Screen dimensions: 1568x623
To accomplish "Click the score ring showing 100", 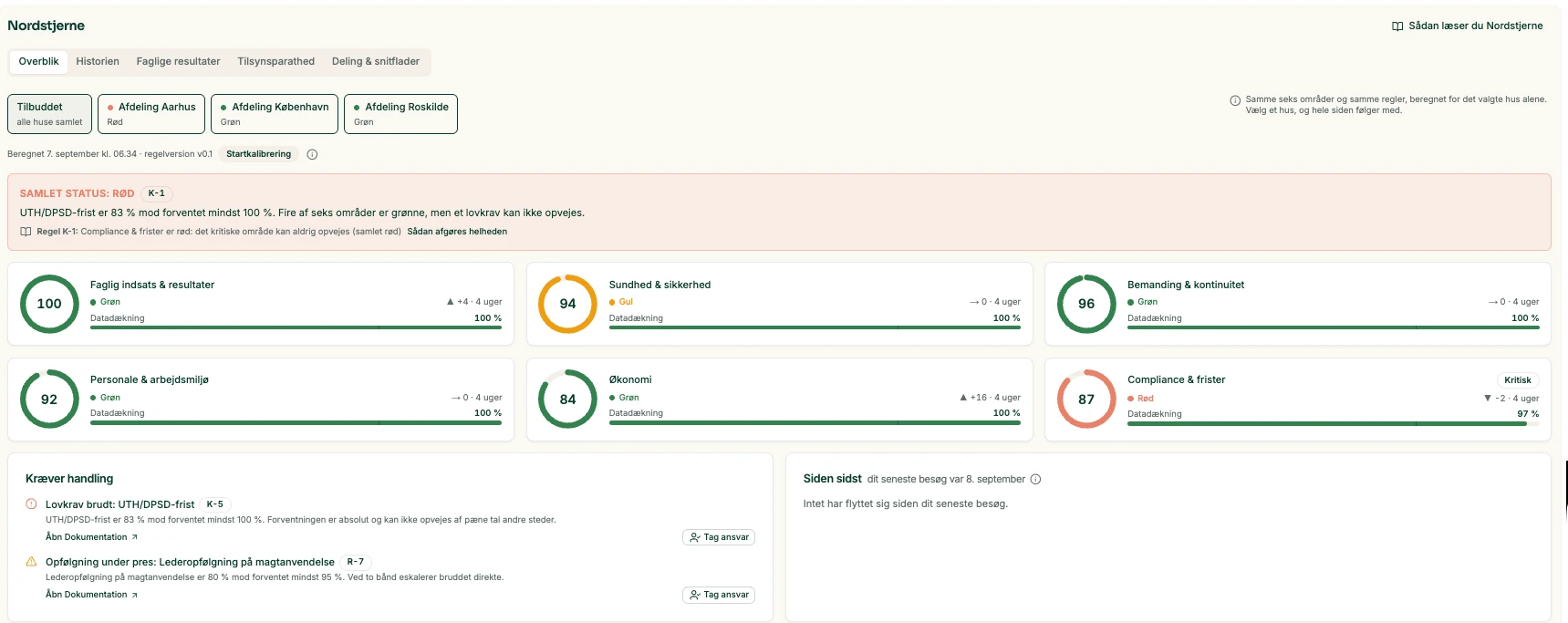I will coord(49,304).
